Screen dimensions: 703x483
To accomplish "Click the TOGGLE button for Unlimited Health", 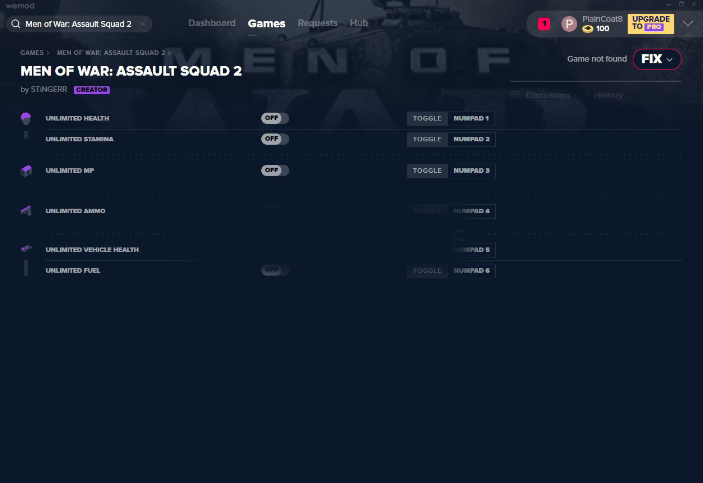I will [x=427, y=118].
